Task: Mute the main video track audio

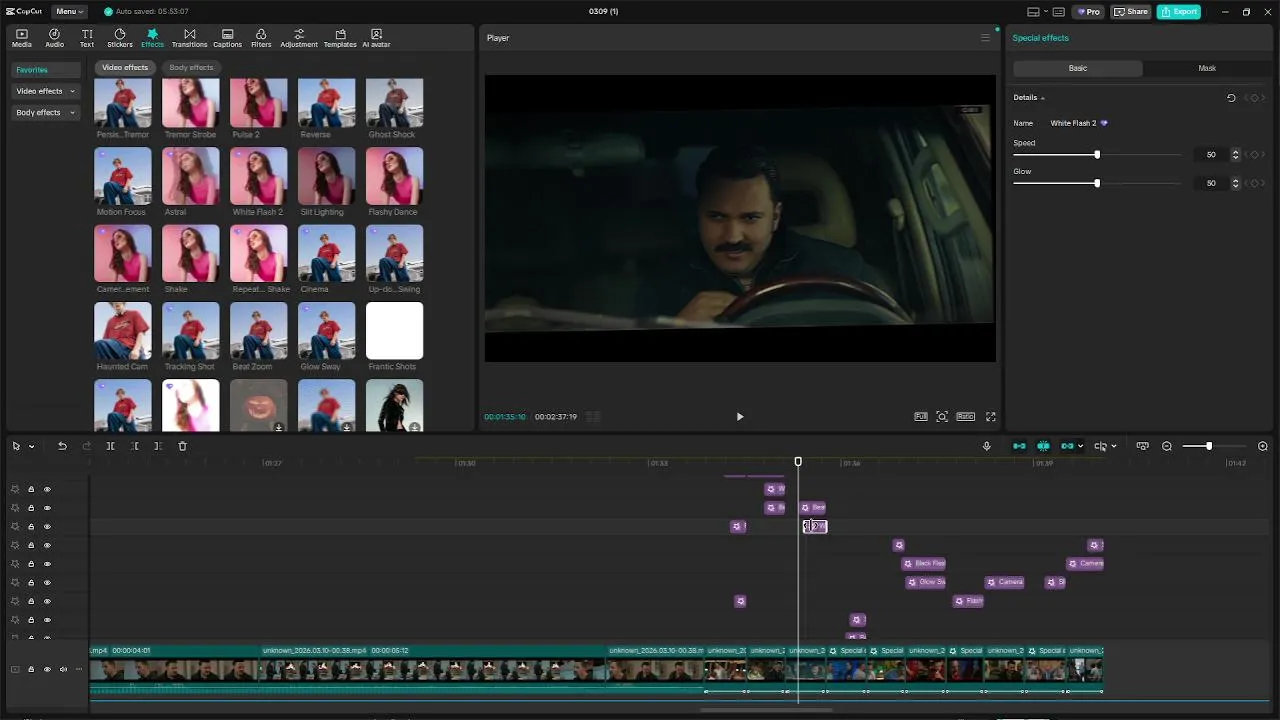Action: click(x=63, y=670)
